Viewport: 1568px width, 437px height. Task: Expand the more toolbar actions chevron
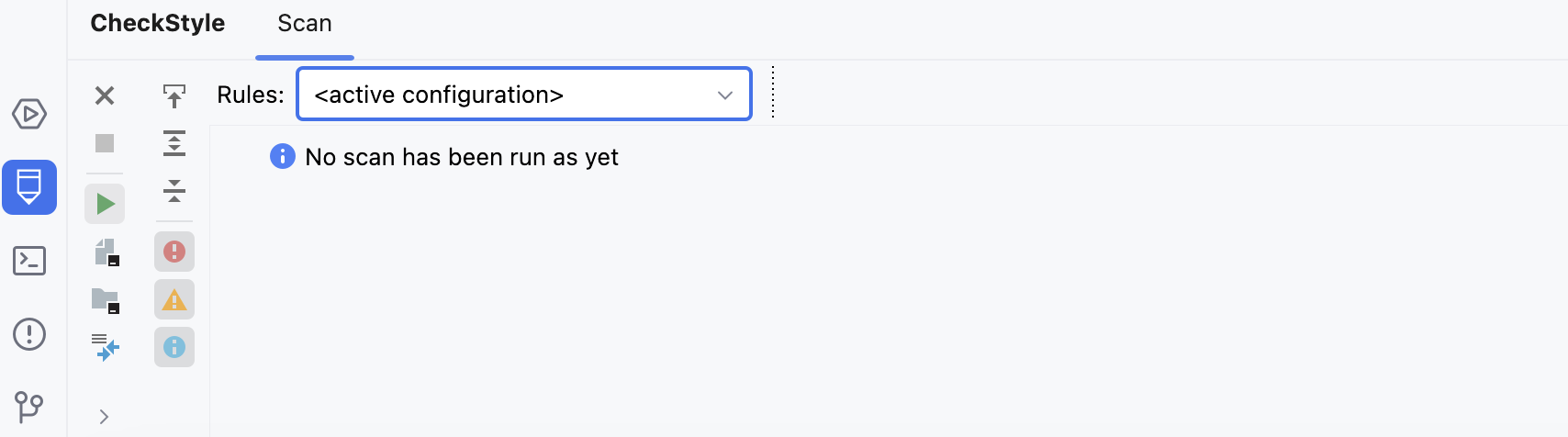point(104,417)
